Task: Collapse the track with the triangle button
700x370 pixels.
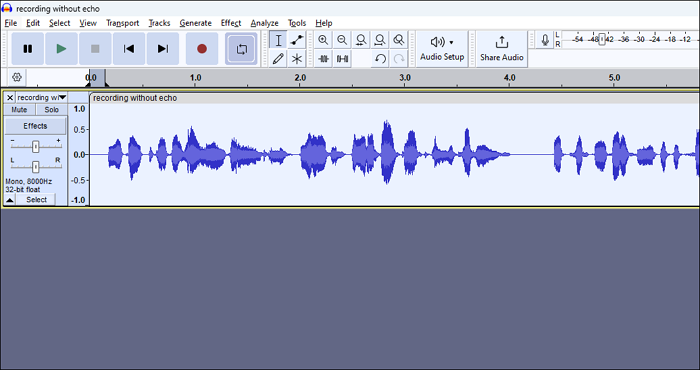Action: 10,200
